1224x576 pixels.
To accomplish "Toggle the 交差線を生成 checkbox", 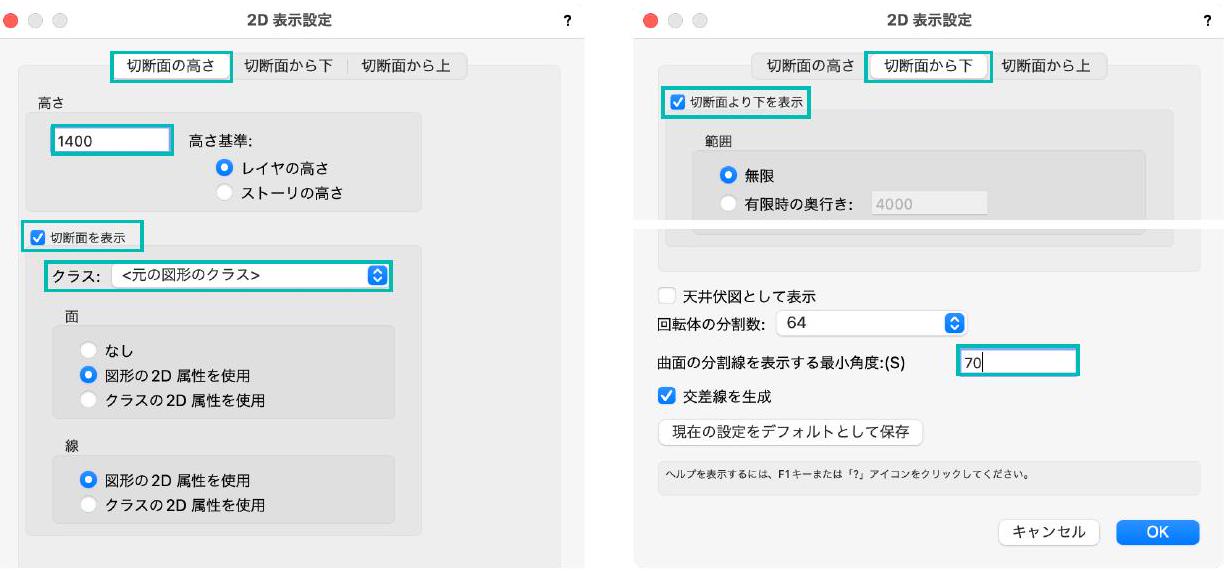I will [x=667, y=396].
